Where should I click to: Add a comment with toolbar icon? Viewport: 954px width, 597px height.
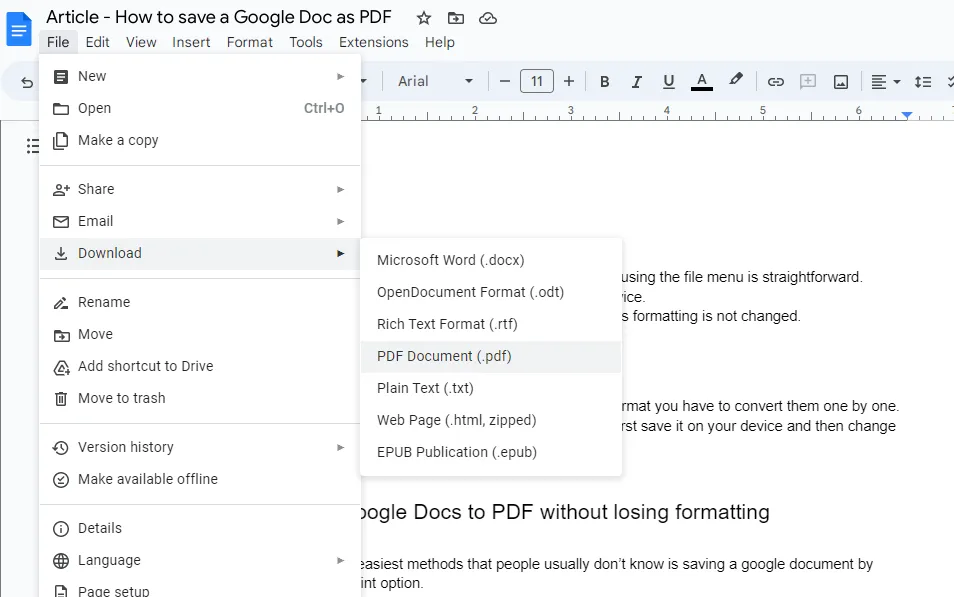click(x=808, y=82)
